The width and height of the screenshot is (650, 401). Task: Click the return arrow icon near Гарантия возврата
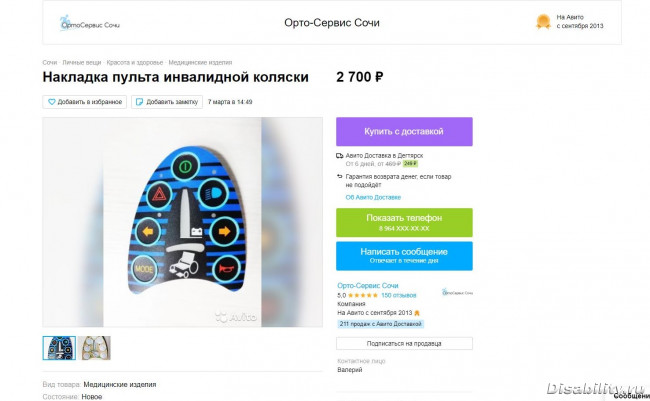[340, 177]
